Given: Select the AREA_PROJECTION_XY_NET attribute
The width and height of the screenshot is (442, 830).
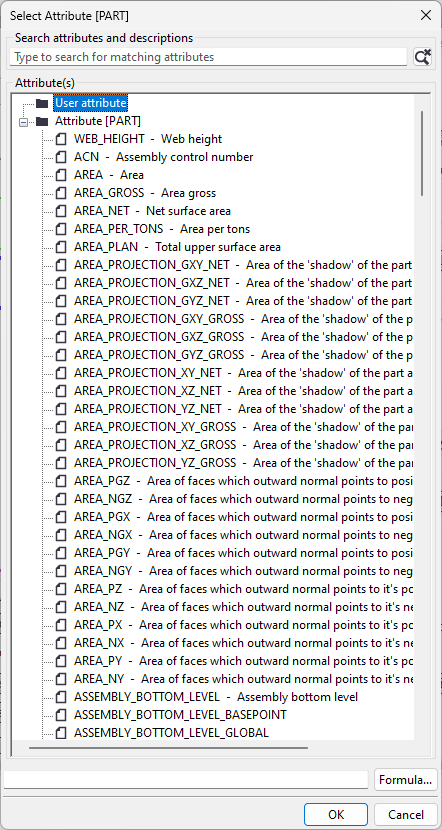Looking at the screenshot, I should pyautogui.click(x=243, y=373).
